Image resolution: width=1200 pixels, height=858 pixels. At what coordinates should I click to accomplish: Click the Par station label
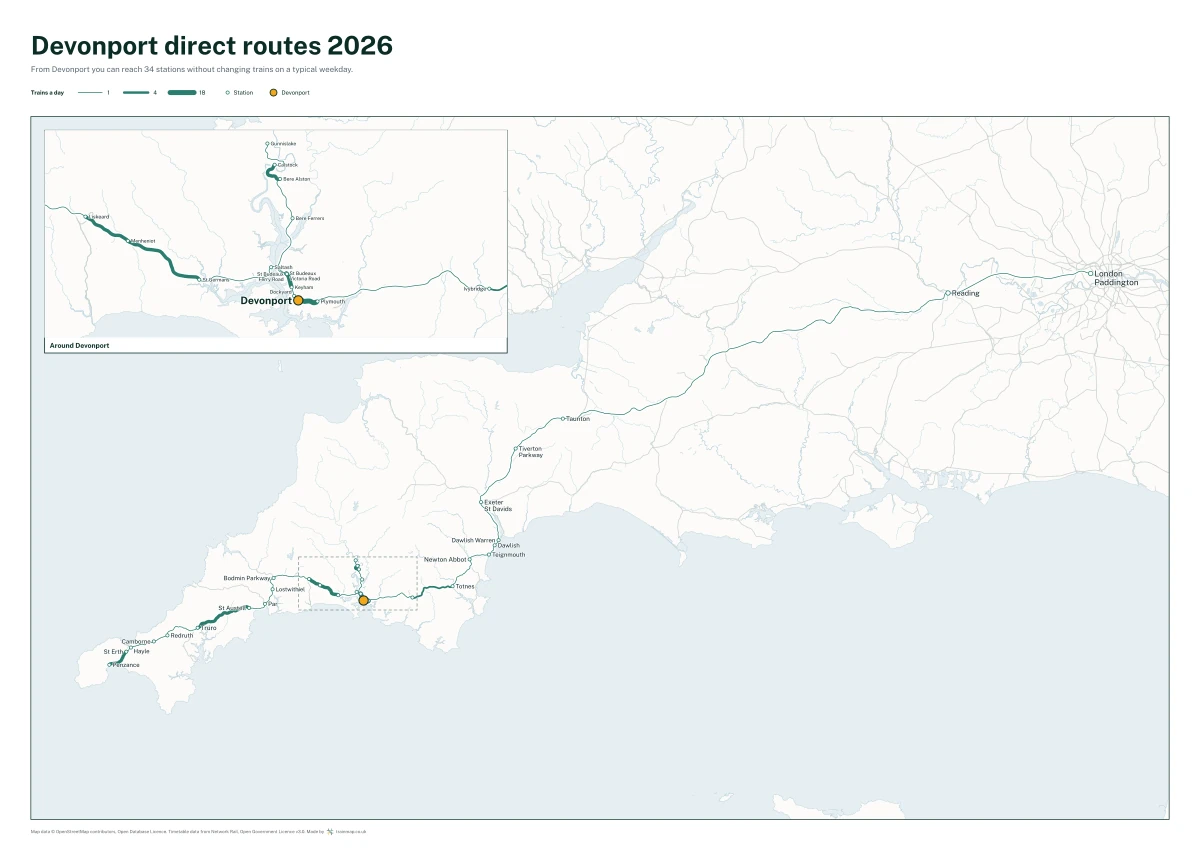[272, 604]
